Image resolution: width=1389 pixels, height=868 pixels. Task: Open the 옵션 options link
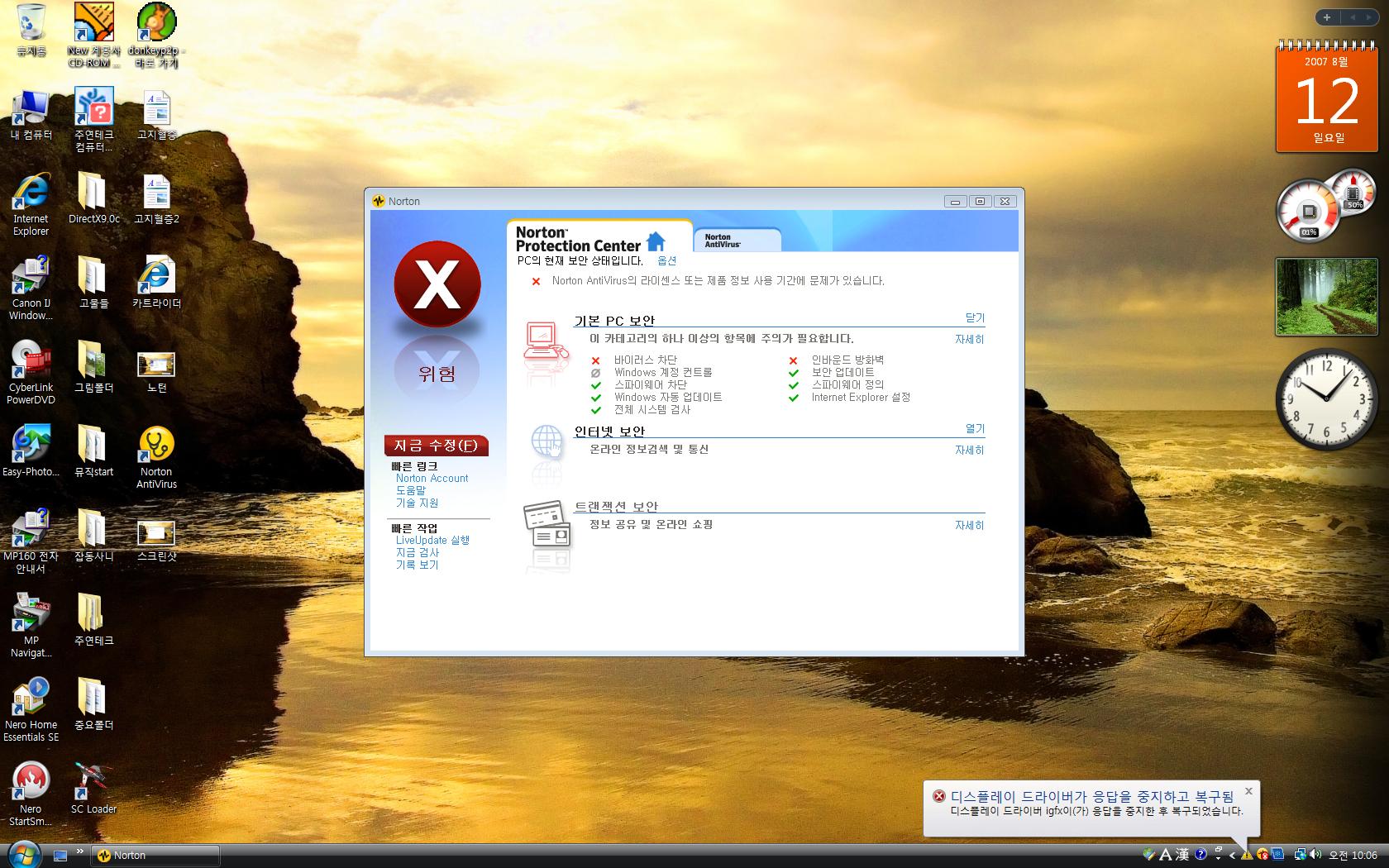click(x=666, y=260)
